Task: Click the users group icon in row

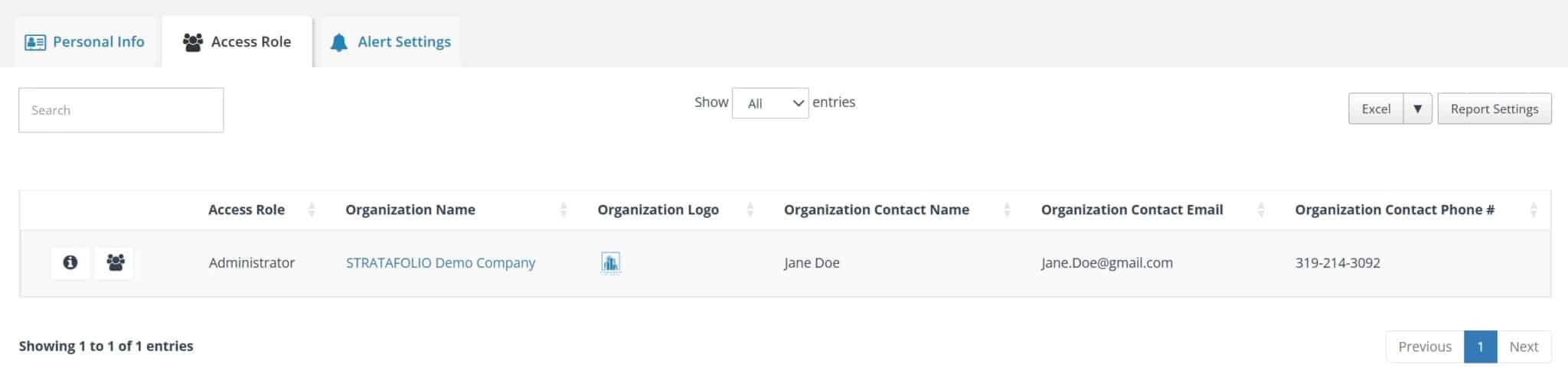Action: pyautogui.click(x=115, y=263)
